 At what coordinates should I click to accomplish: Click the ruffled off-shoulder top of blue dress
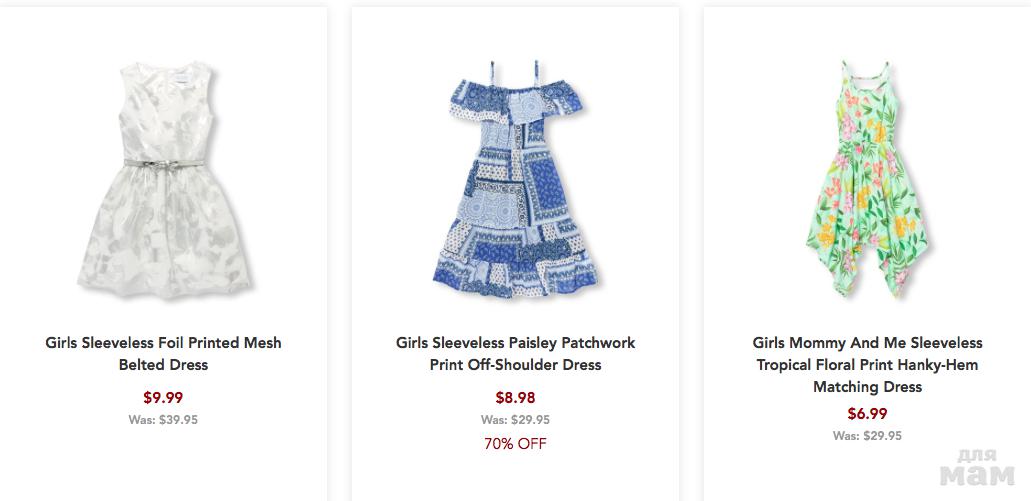[515, 100]
